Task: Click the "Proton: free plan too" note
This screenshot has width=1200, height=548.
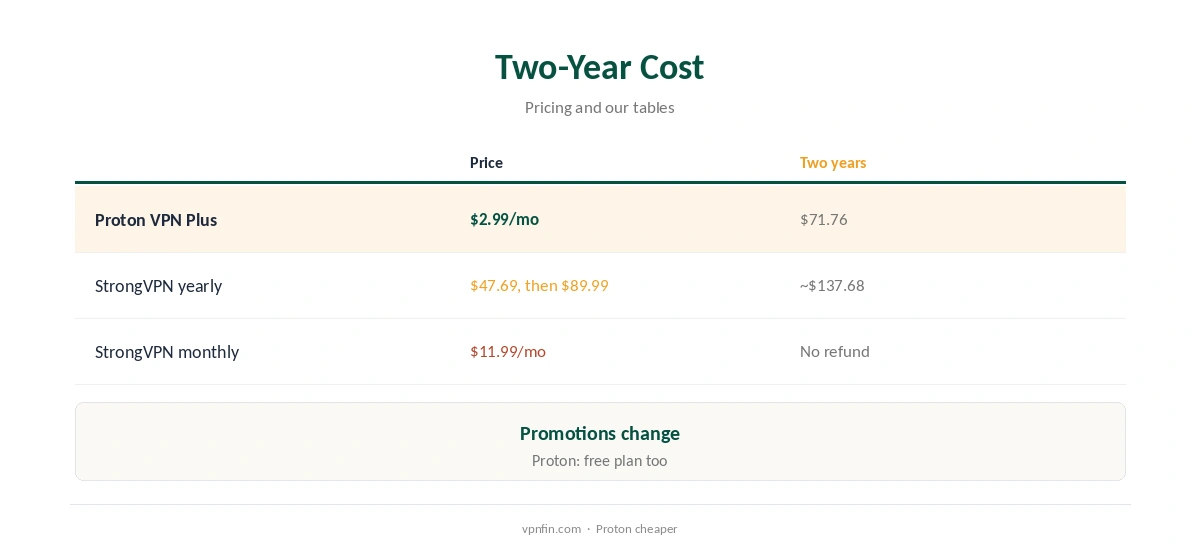Action: (599, 461)
